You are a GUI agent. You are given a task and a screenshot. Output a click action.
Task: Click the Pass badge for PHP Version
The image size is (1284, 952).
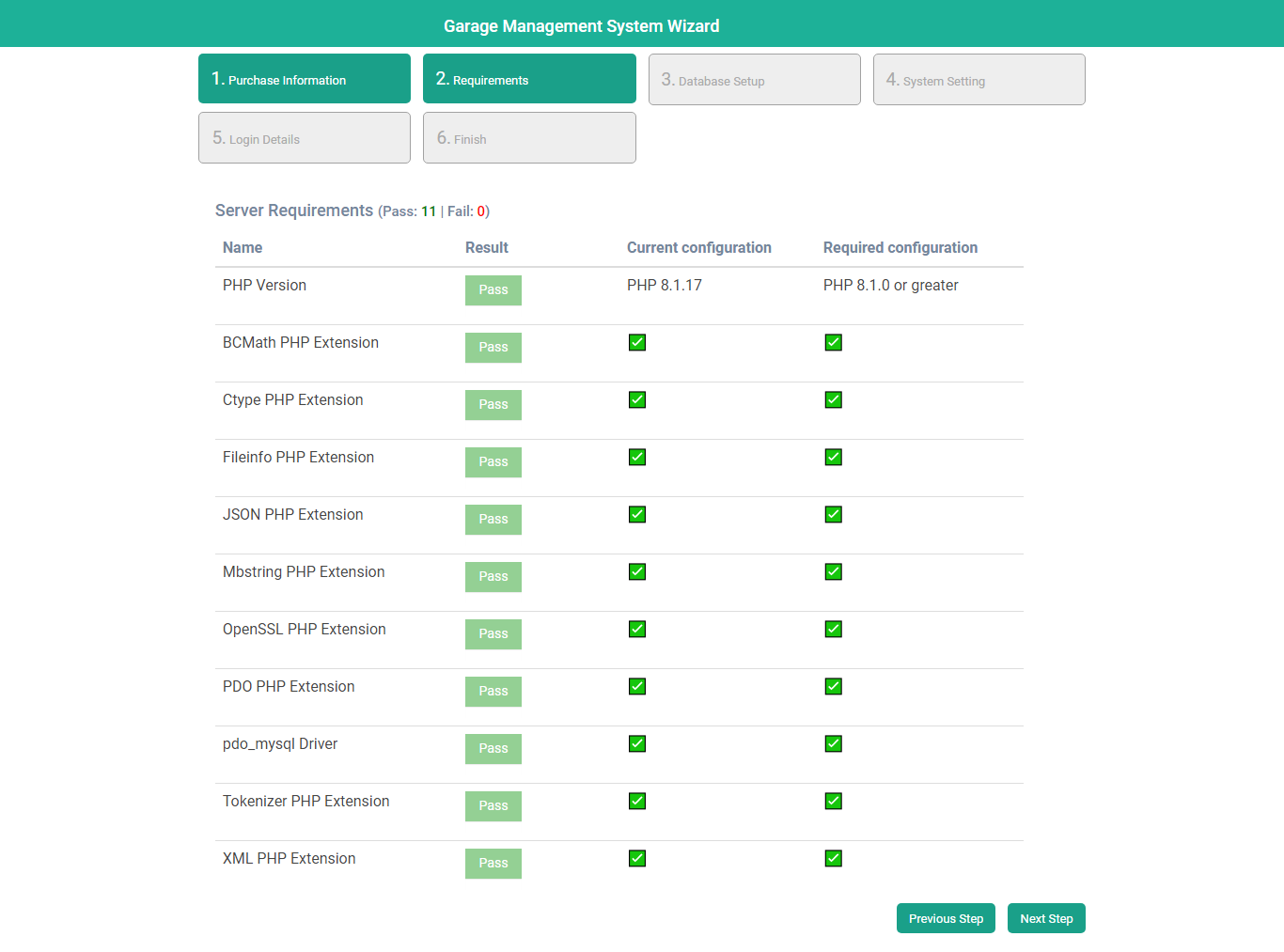coord(493,290)
